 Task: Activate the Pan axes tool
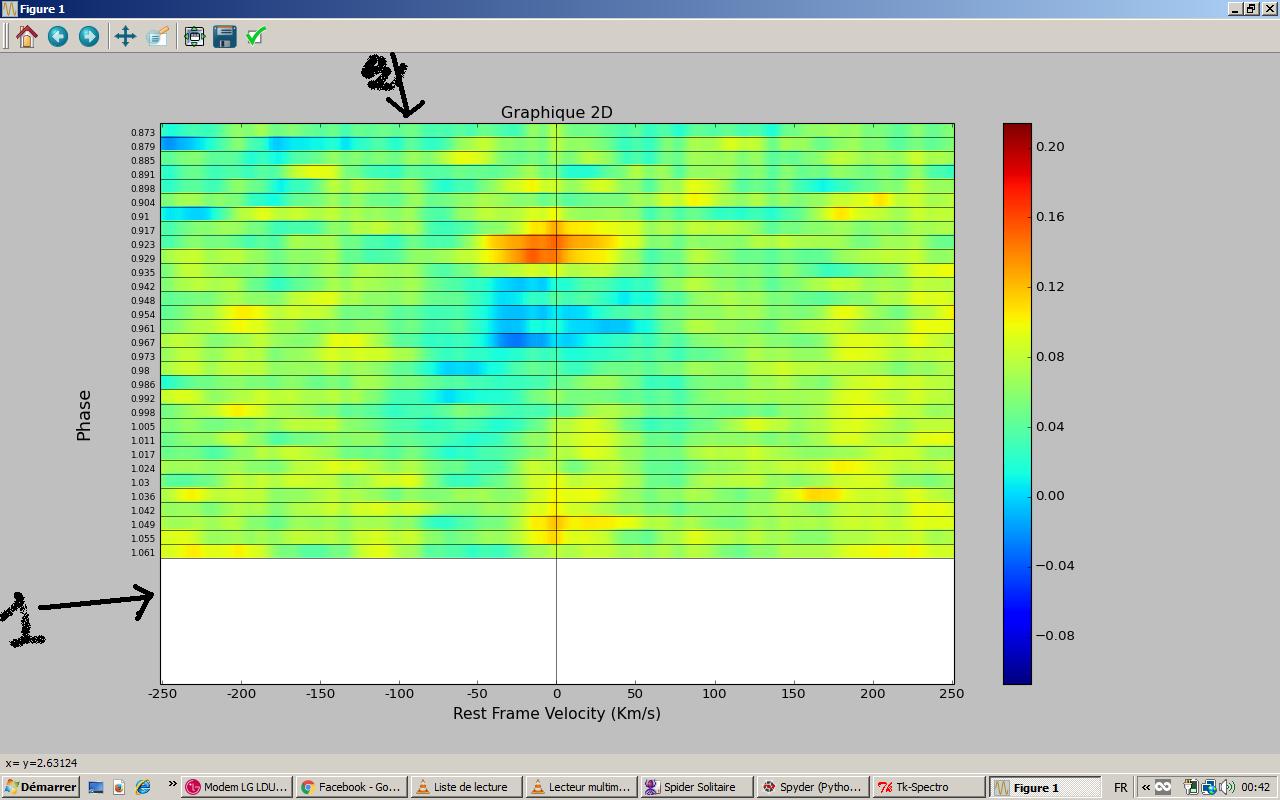pos(125,36)
